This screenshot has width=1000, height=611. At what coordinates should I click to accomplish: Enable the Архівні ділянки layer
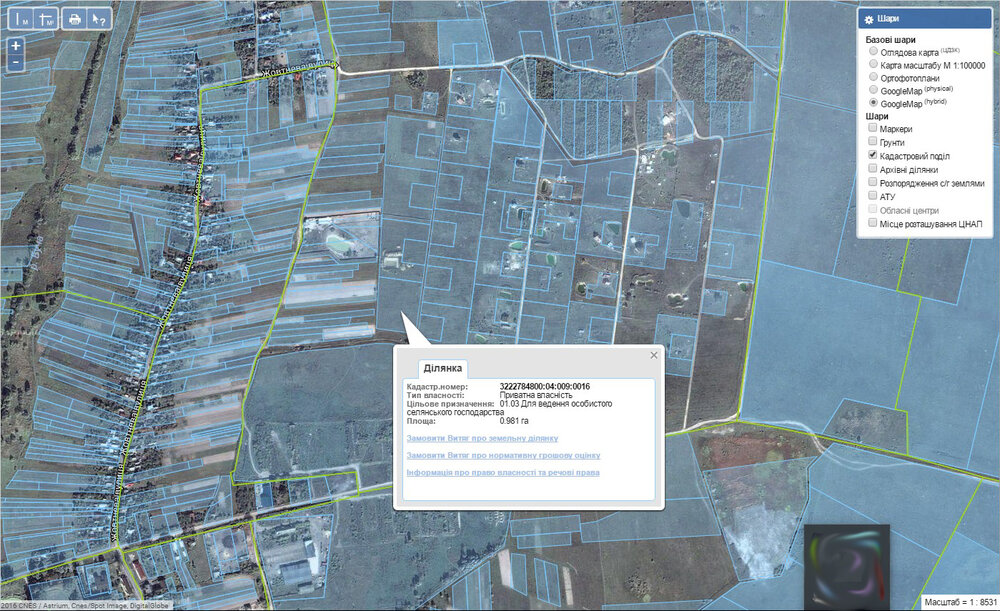pos(872,168)
